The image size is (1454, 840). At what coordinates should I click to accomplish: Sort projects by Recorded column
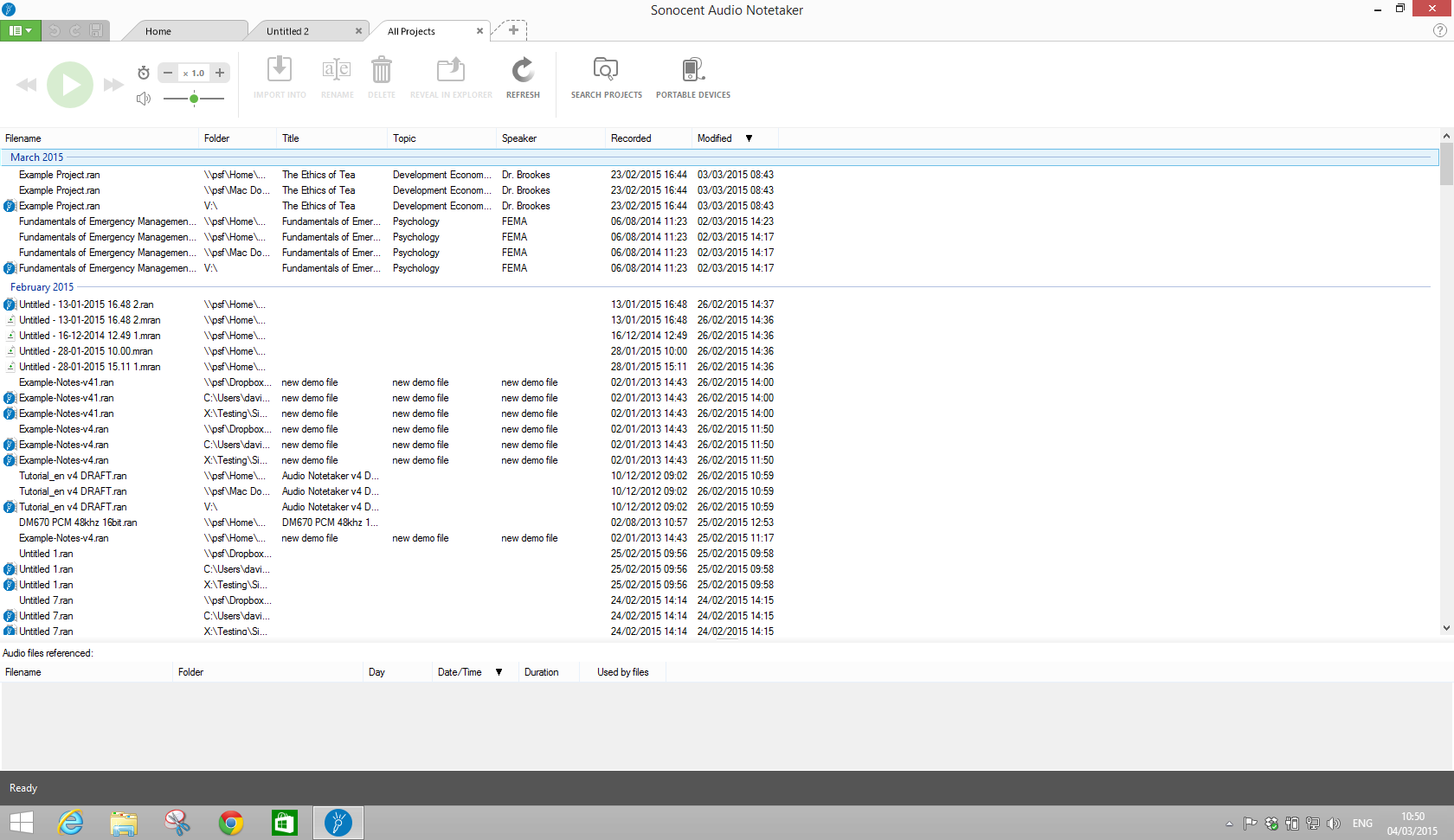(x=649, y=138)
